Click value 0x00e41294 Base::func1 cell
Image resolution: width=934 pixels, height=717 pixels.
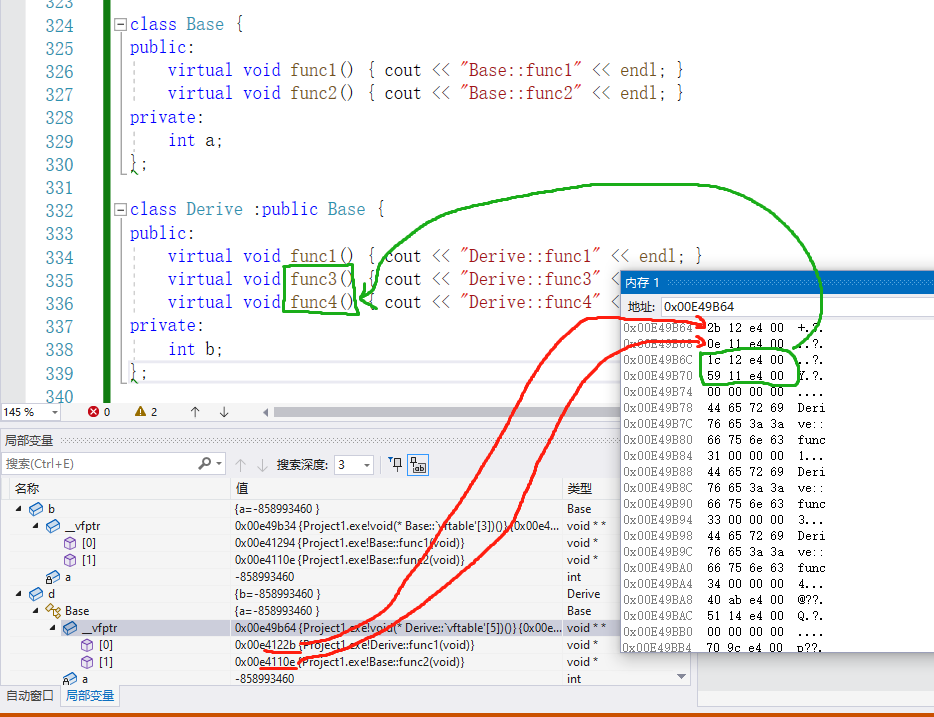(x=350, y=543)
